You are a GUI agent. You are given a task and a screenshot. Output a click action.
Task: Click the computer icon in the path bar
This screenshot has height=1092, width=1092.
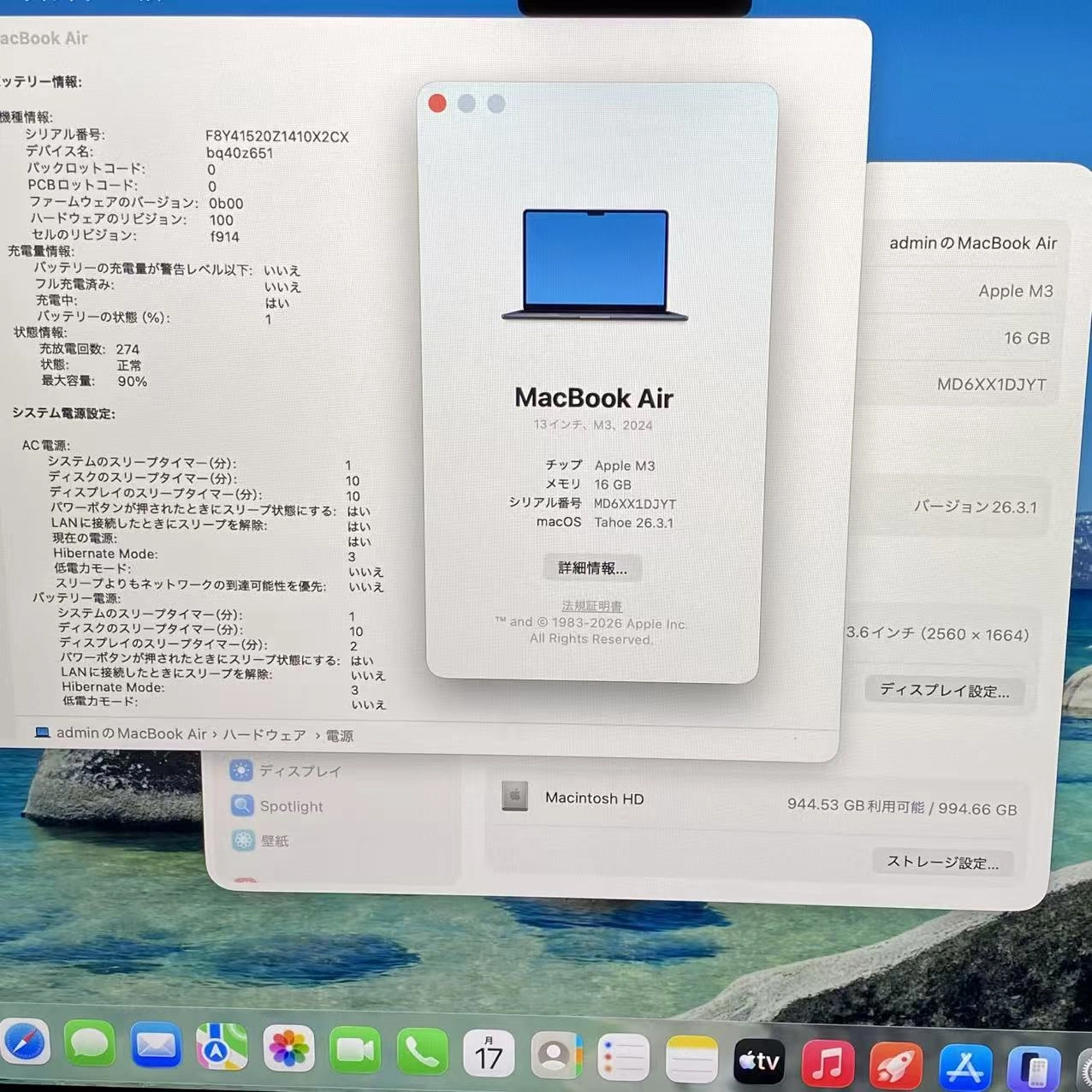point(42,733)
